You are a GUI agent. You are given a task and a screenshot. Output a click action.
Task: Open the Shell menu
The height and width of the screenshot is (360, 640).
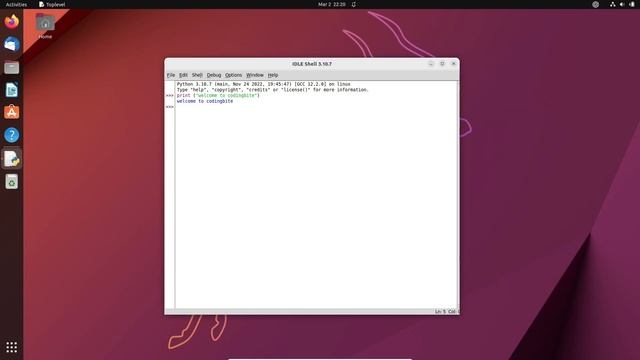coord(197,75)
